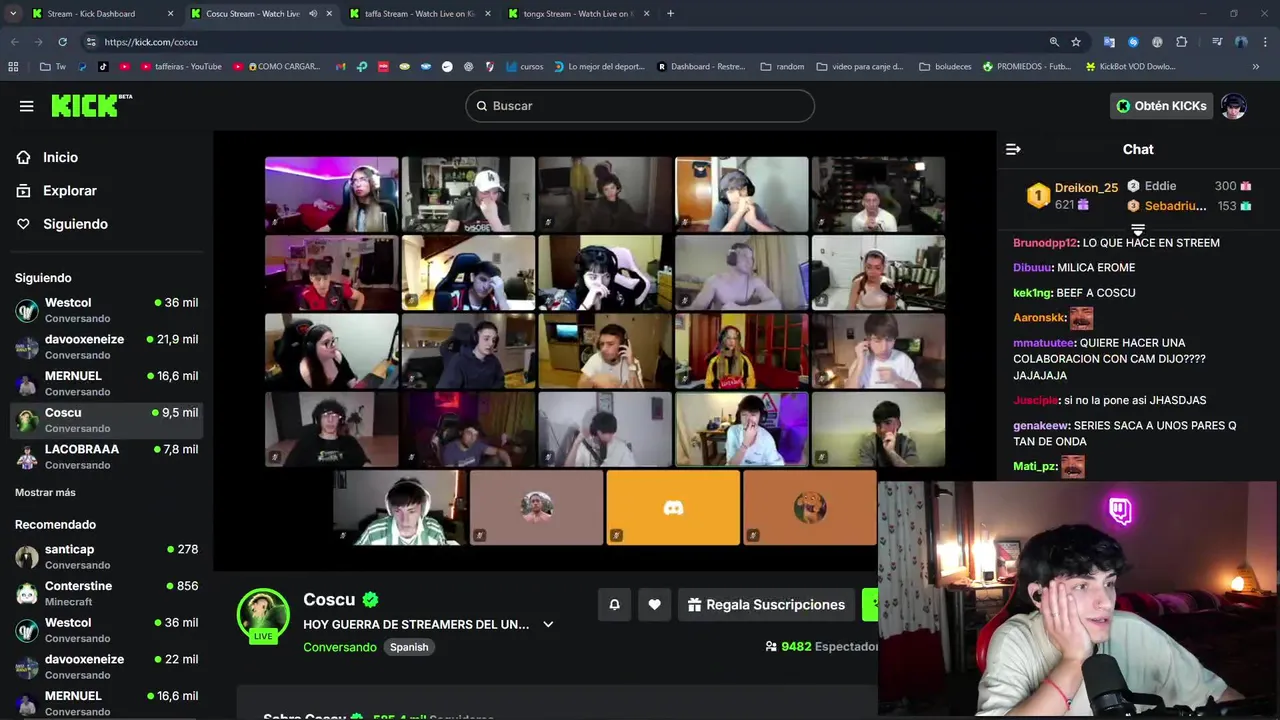Click the Discord logo tile in the stream grid
The image size is (1280, 720).
[673, 508]
